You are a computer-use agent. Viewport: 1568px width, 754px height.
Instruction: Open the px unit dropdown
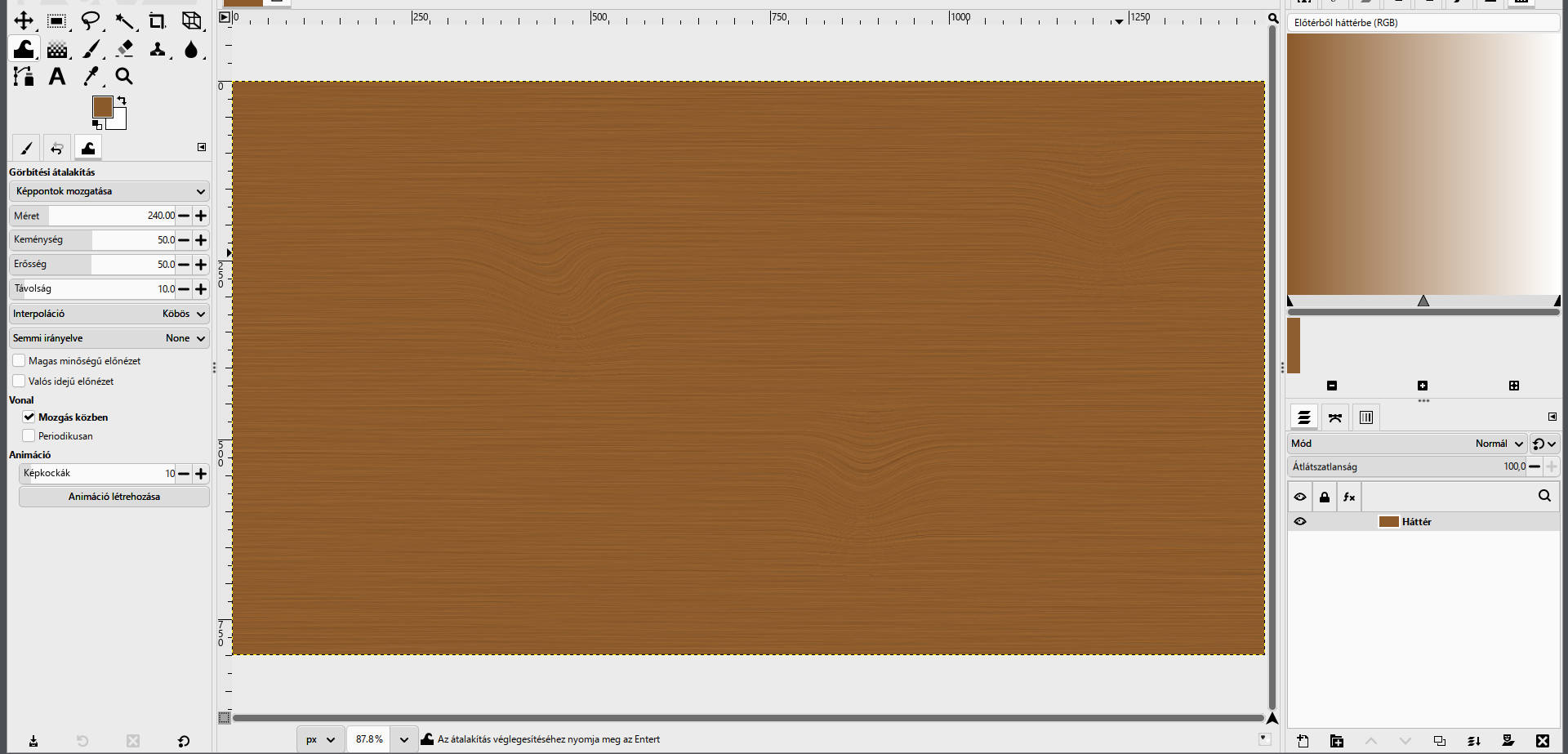coord(320,739)
